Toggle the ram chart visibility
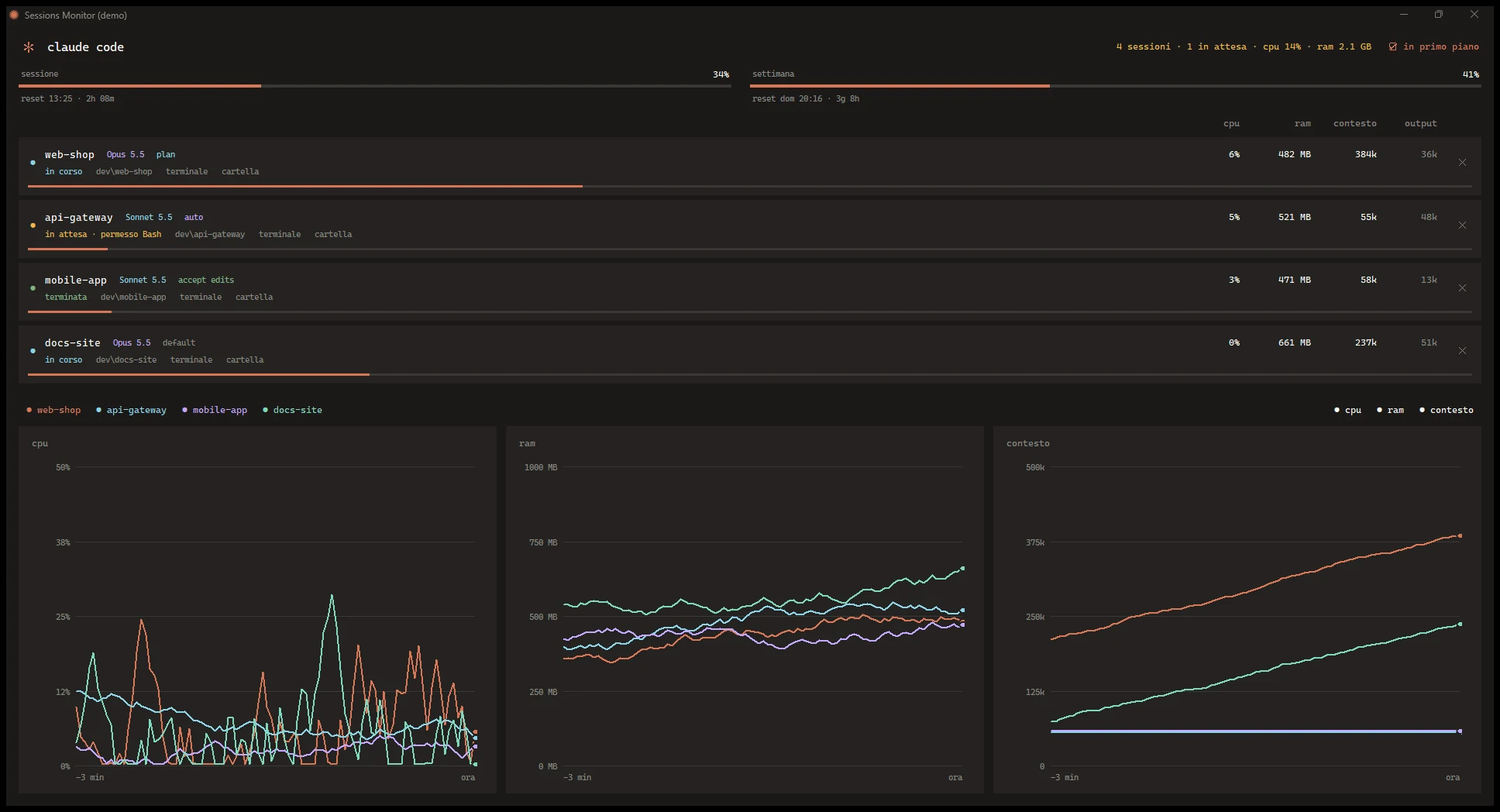1500x812 pixels. point(1390,410)
